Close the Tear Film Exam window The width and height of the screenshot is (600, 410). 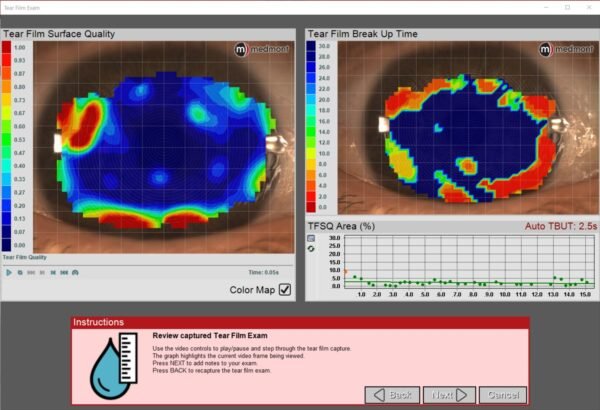(585, 7)
